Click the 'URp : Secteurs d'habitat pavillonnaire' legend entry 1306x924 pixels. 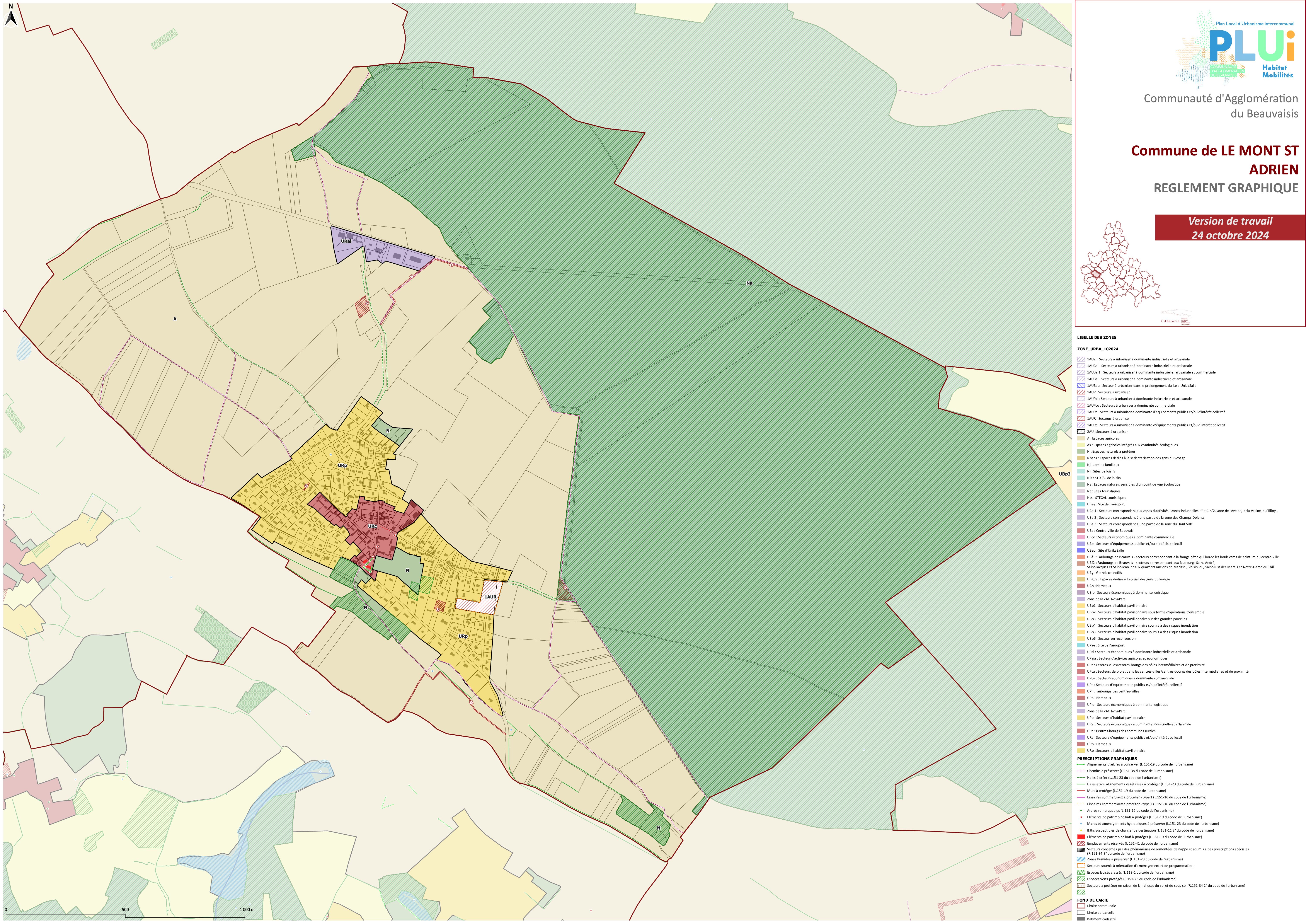click(x=1116, y=750)
